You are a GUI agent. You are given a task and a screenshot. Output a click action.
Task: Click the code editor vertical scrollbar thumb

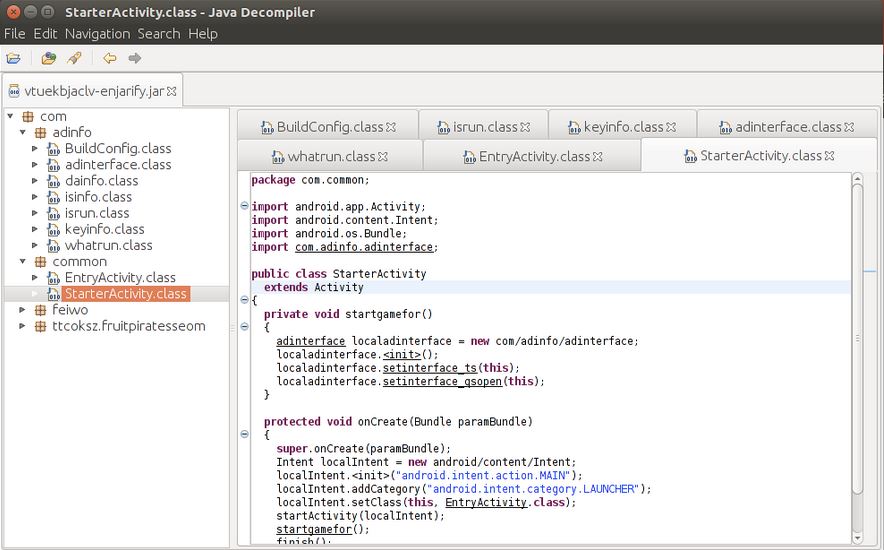point(858,340)
